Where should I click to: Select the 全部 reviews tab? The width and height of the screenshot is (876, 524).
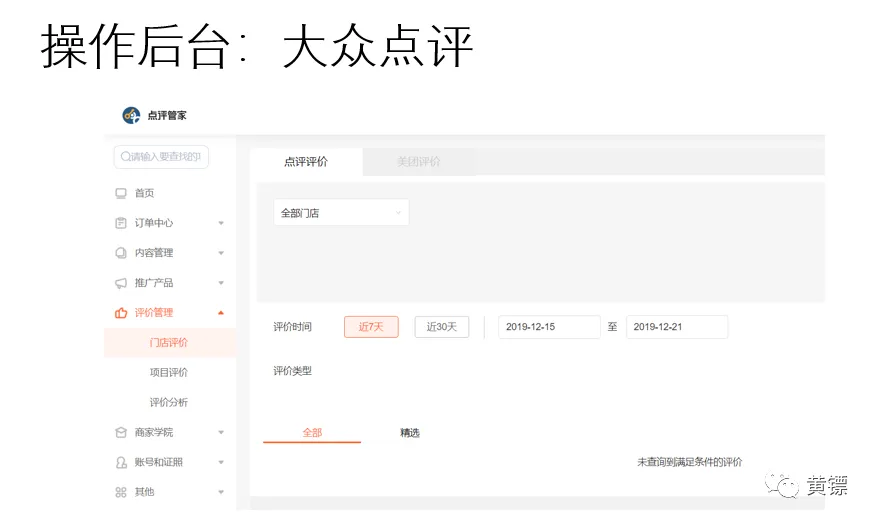coord(312,432)
